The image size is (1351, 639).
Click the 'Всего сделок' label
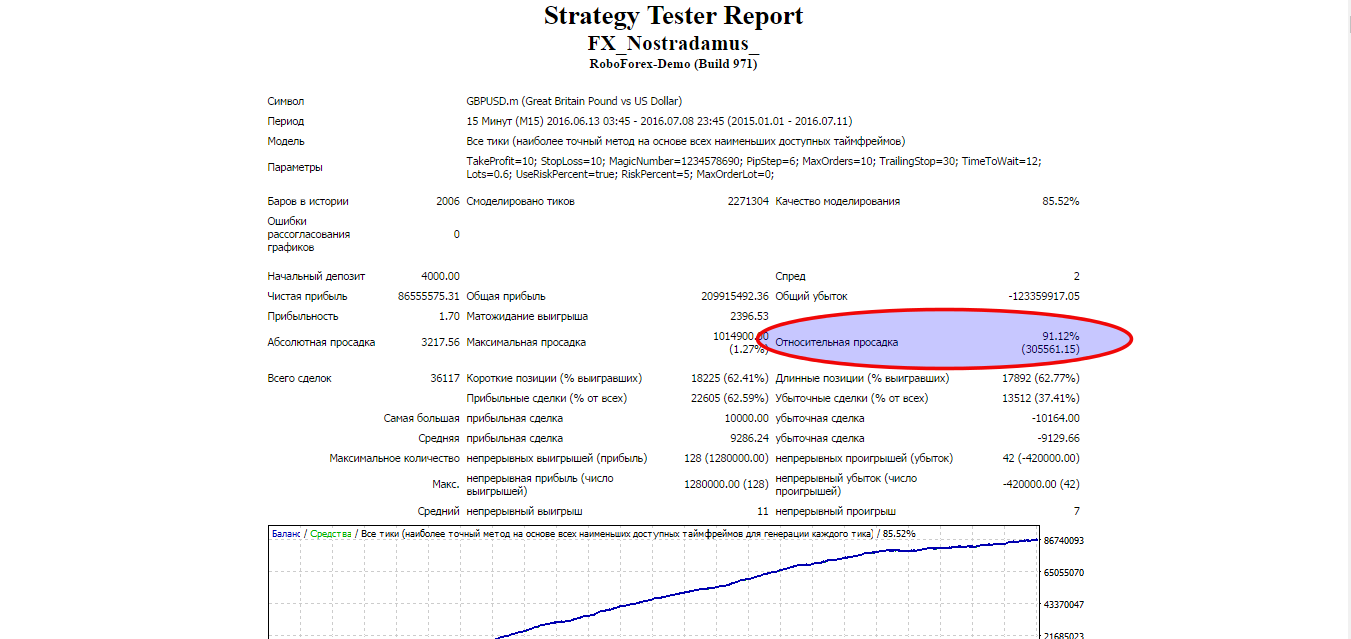click(x=299, y=378)
